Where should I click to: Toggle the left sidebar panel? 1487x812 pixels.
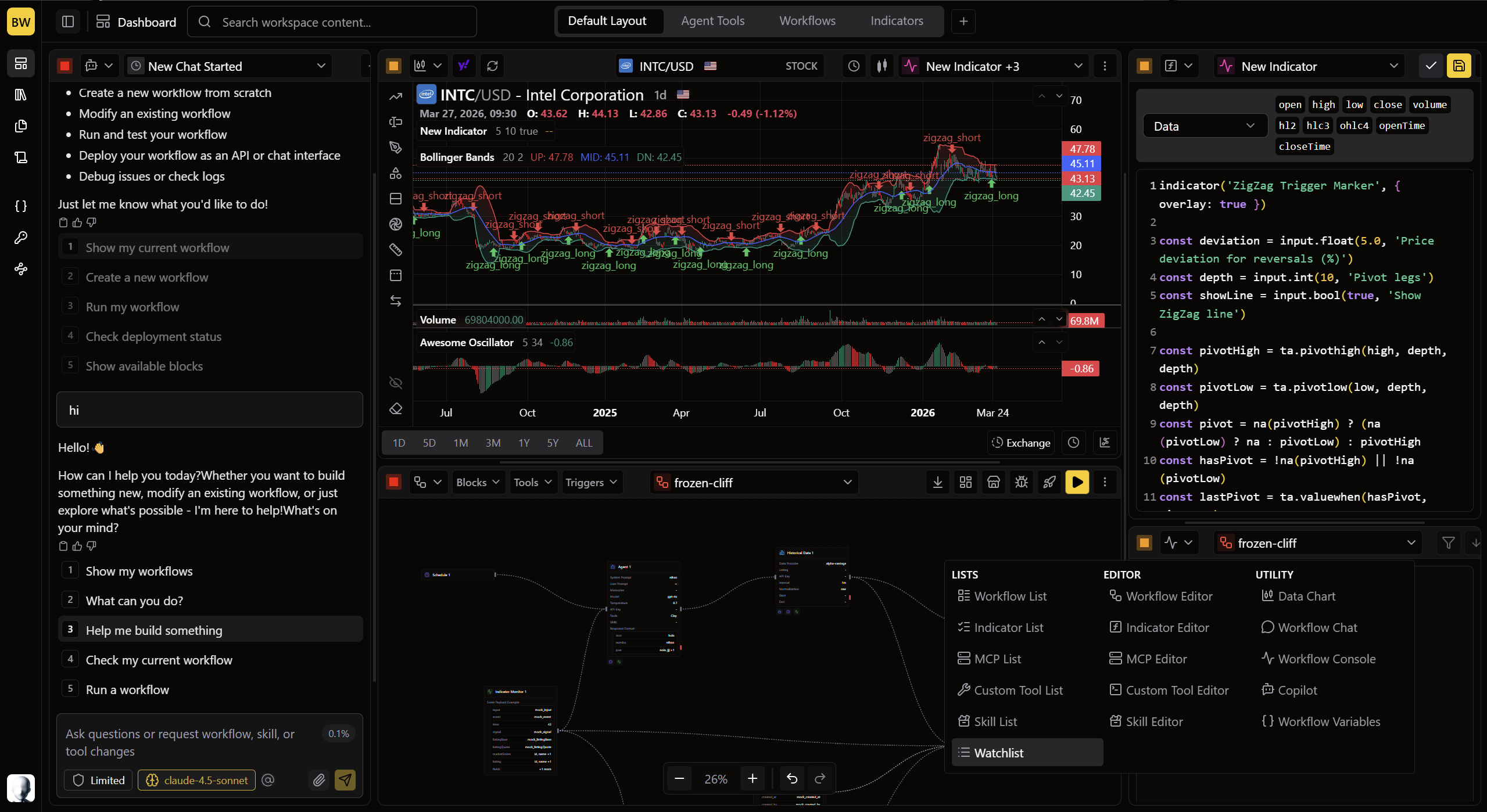click(68, 22)
